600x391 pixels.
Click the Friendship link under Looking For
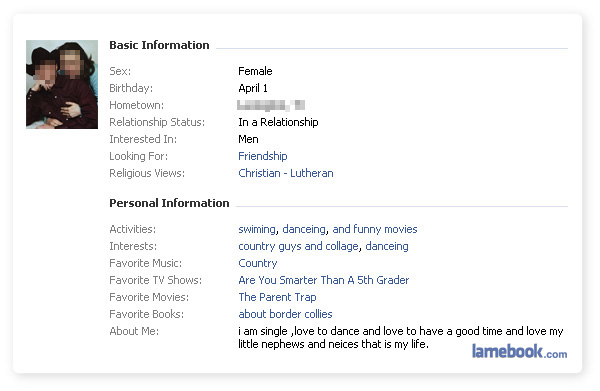(262, 156)
